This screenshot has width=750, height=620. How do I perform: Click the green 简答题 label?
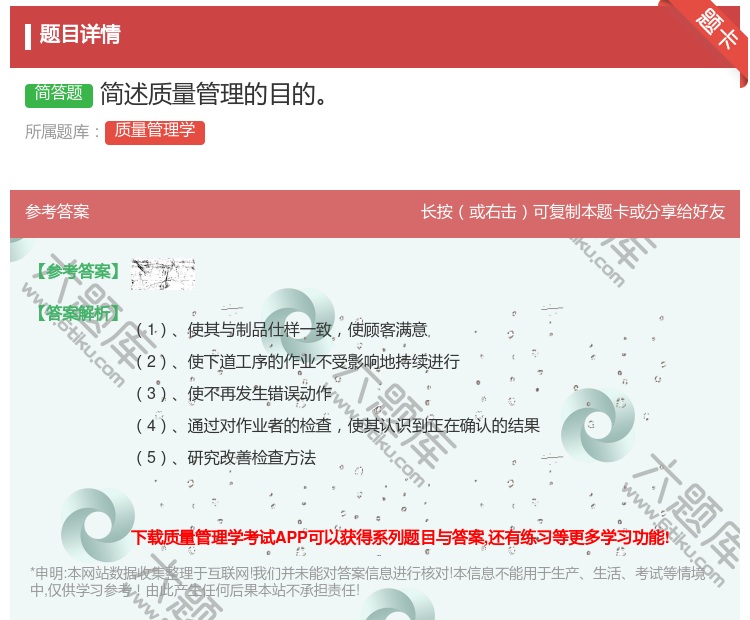pyautogui.click(x=59, y=94)
